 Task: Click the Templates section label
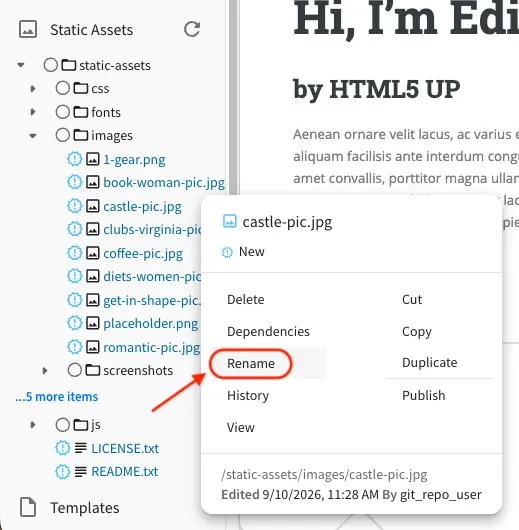pos(85,508)
